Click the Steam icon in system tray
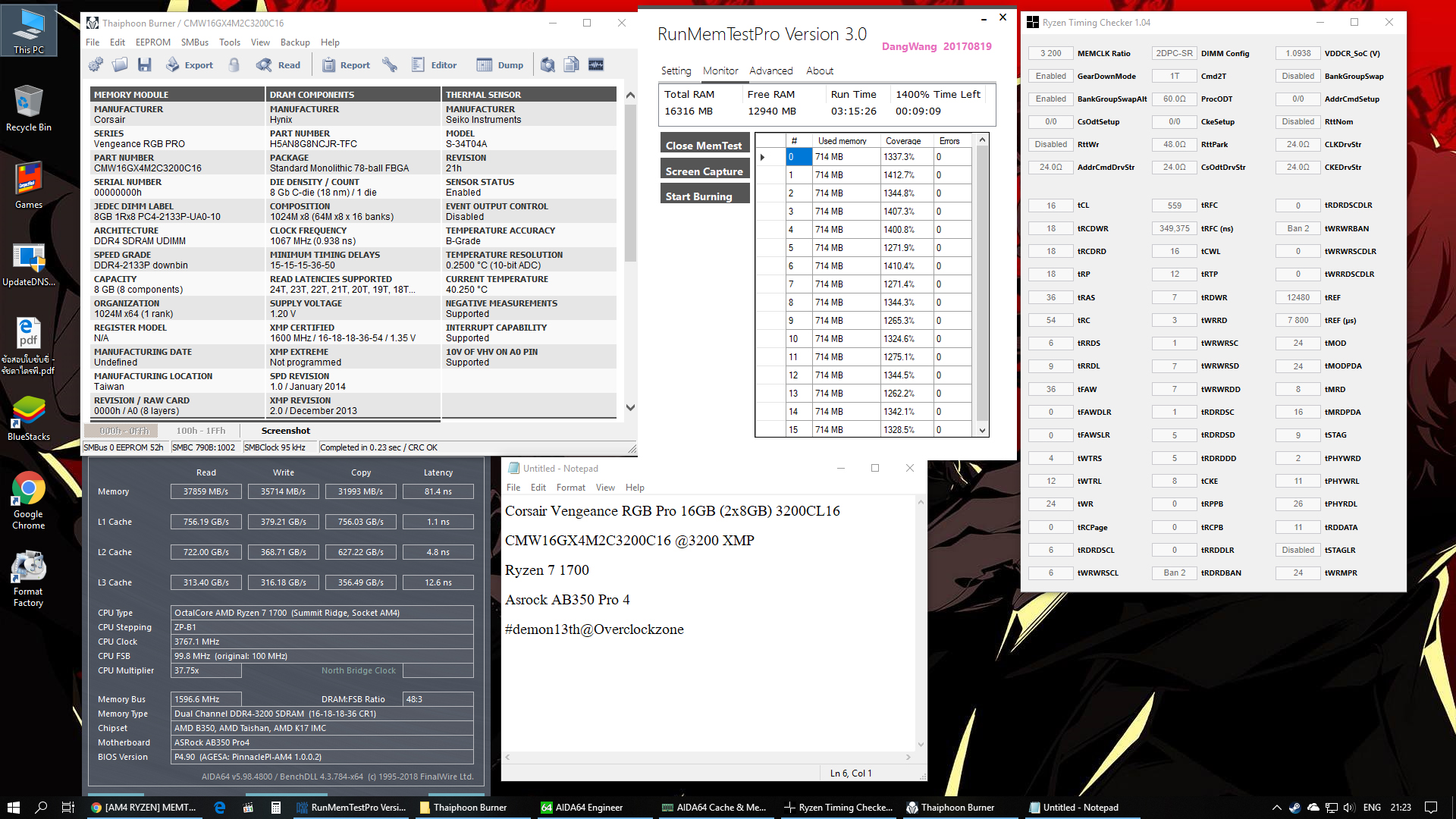The width and height of the screenshot is (1456, 819). tap(1295, 808)
